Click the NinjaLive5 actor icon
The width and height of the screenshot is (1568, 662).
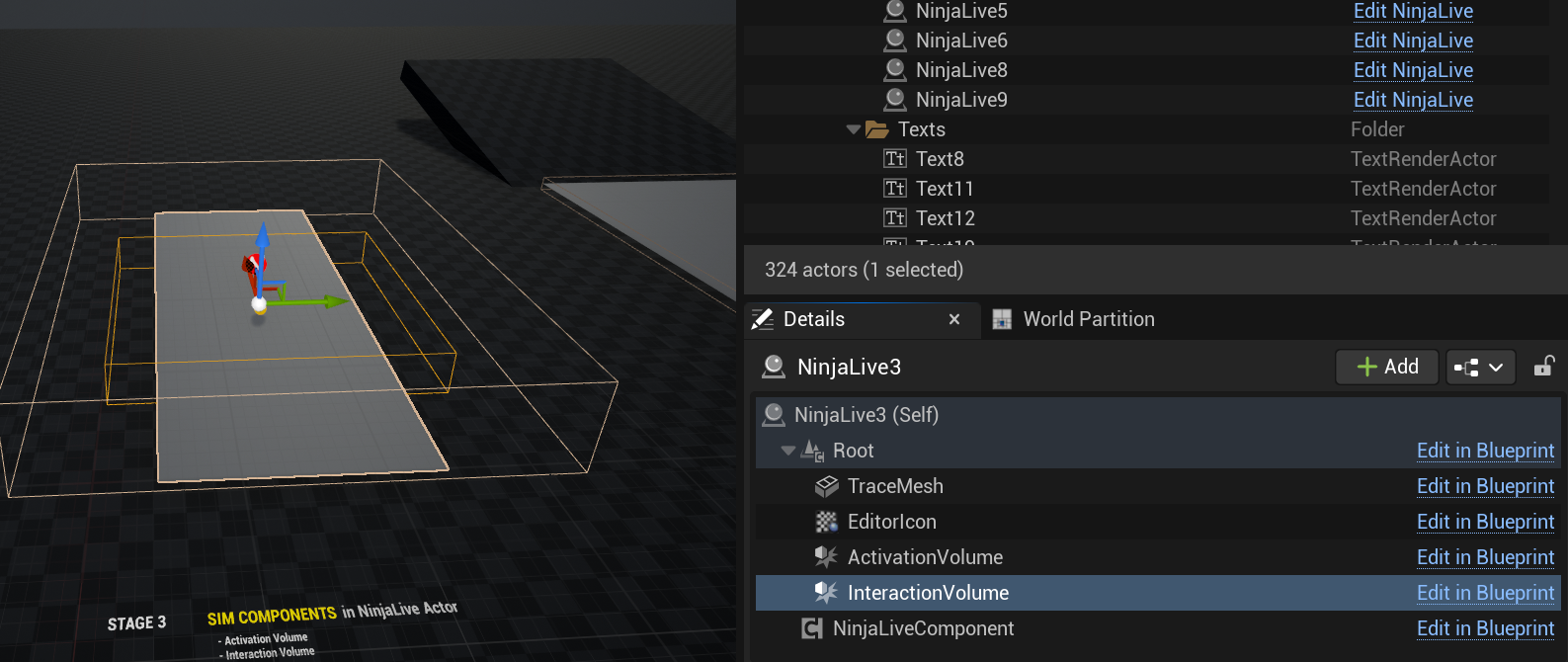(895, 11)
